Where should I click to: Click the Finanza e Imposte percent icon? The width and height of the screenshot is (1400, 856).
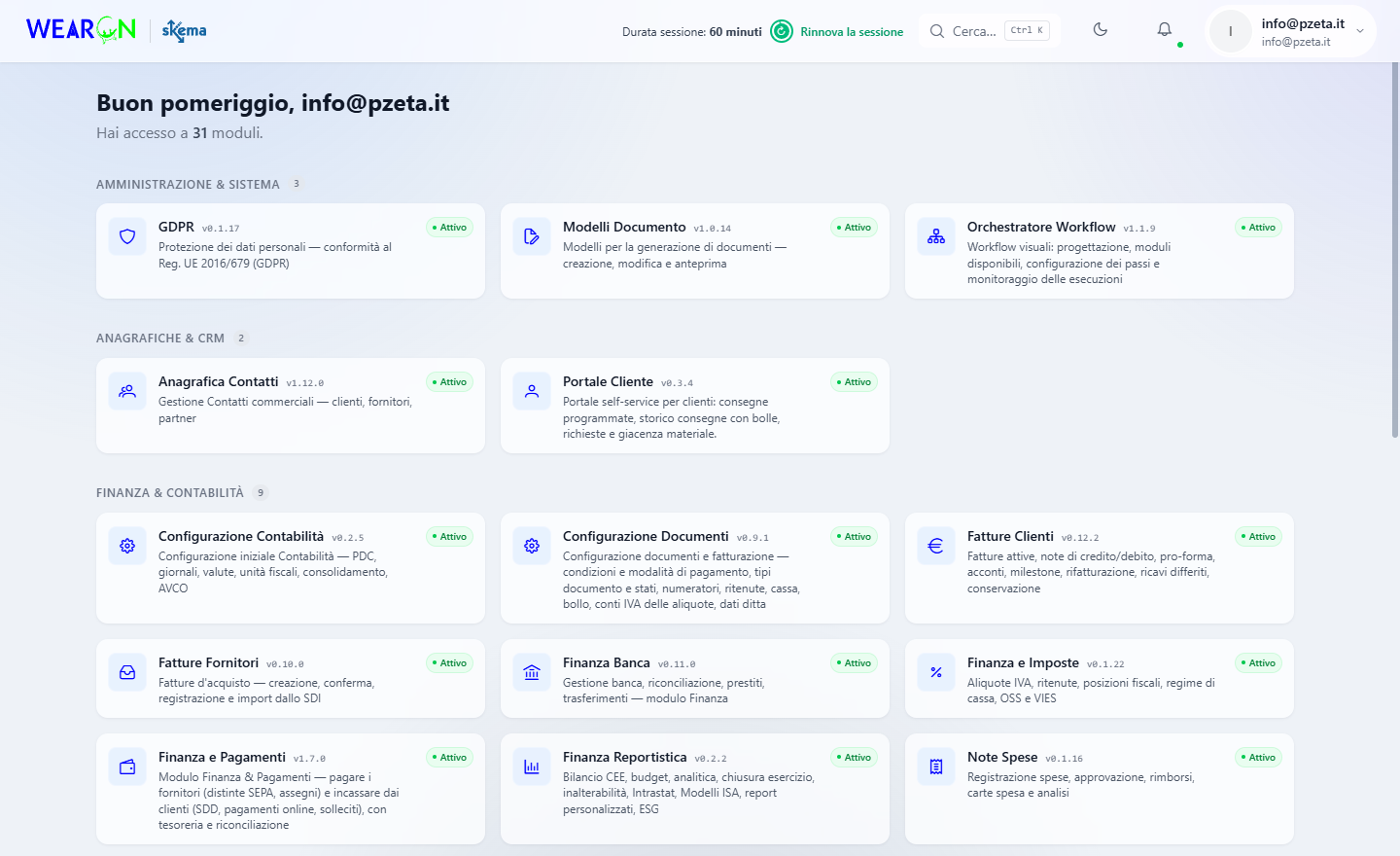tap(936, 672)
